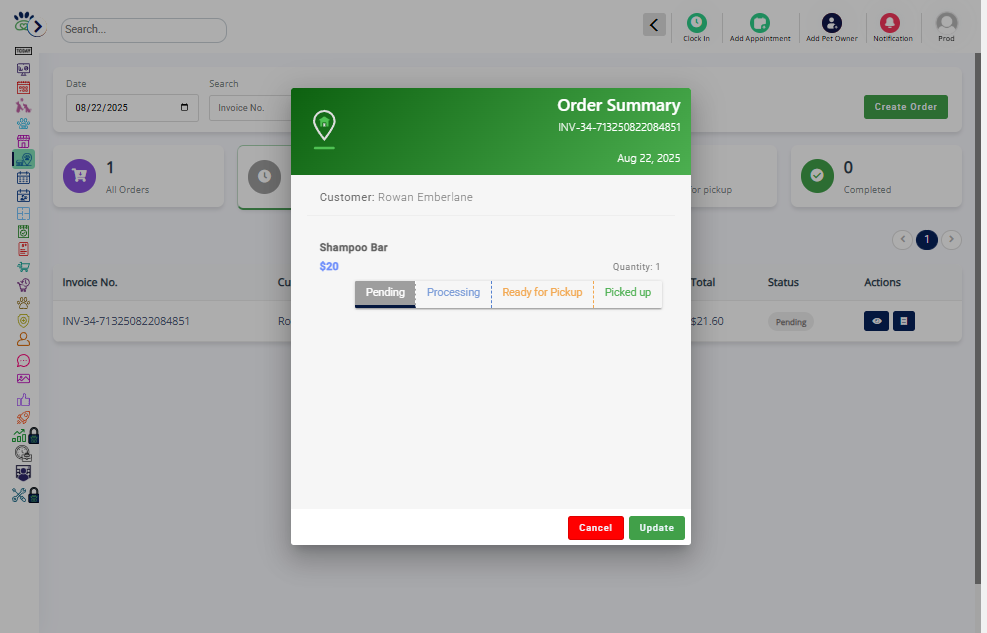
Task: Open the TODAY sidebar icon
Action: [x=23, y=51]
